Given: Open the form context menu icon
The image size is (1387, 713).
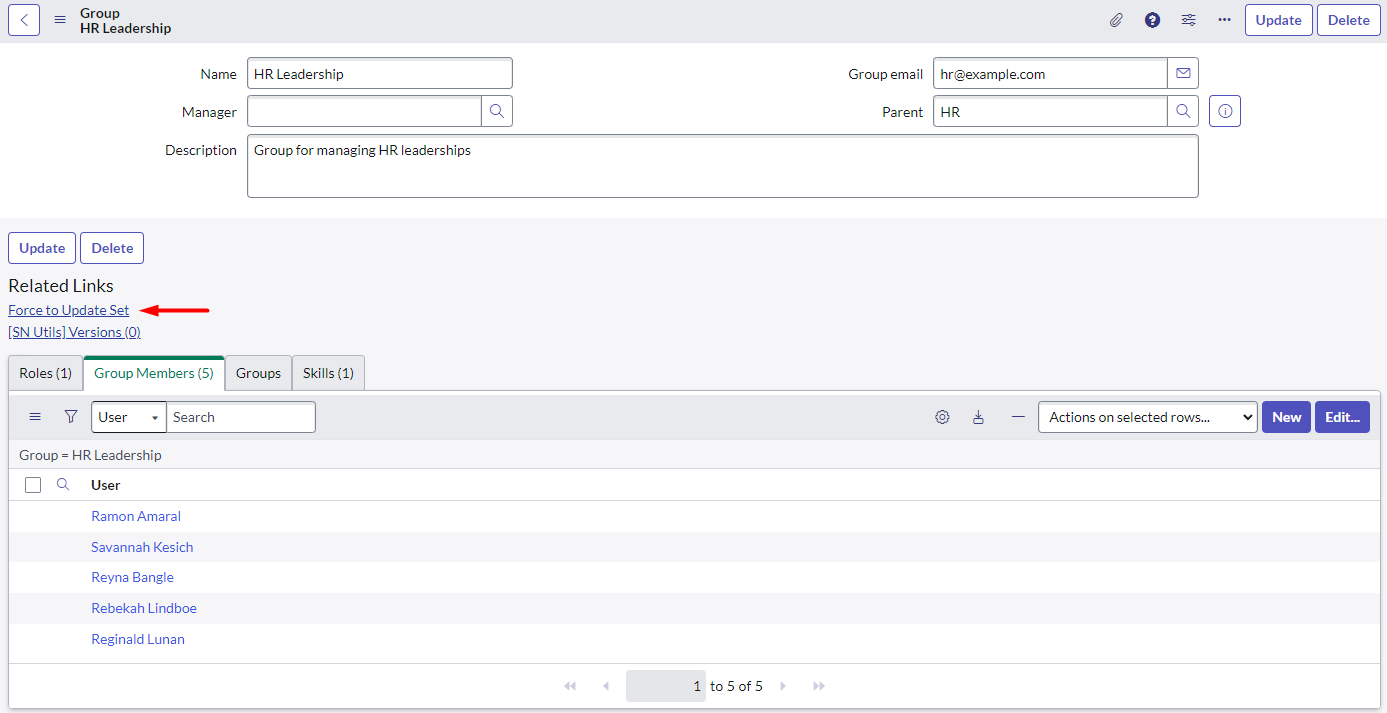Looking at the screenshot, I should 60,20.
